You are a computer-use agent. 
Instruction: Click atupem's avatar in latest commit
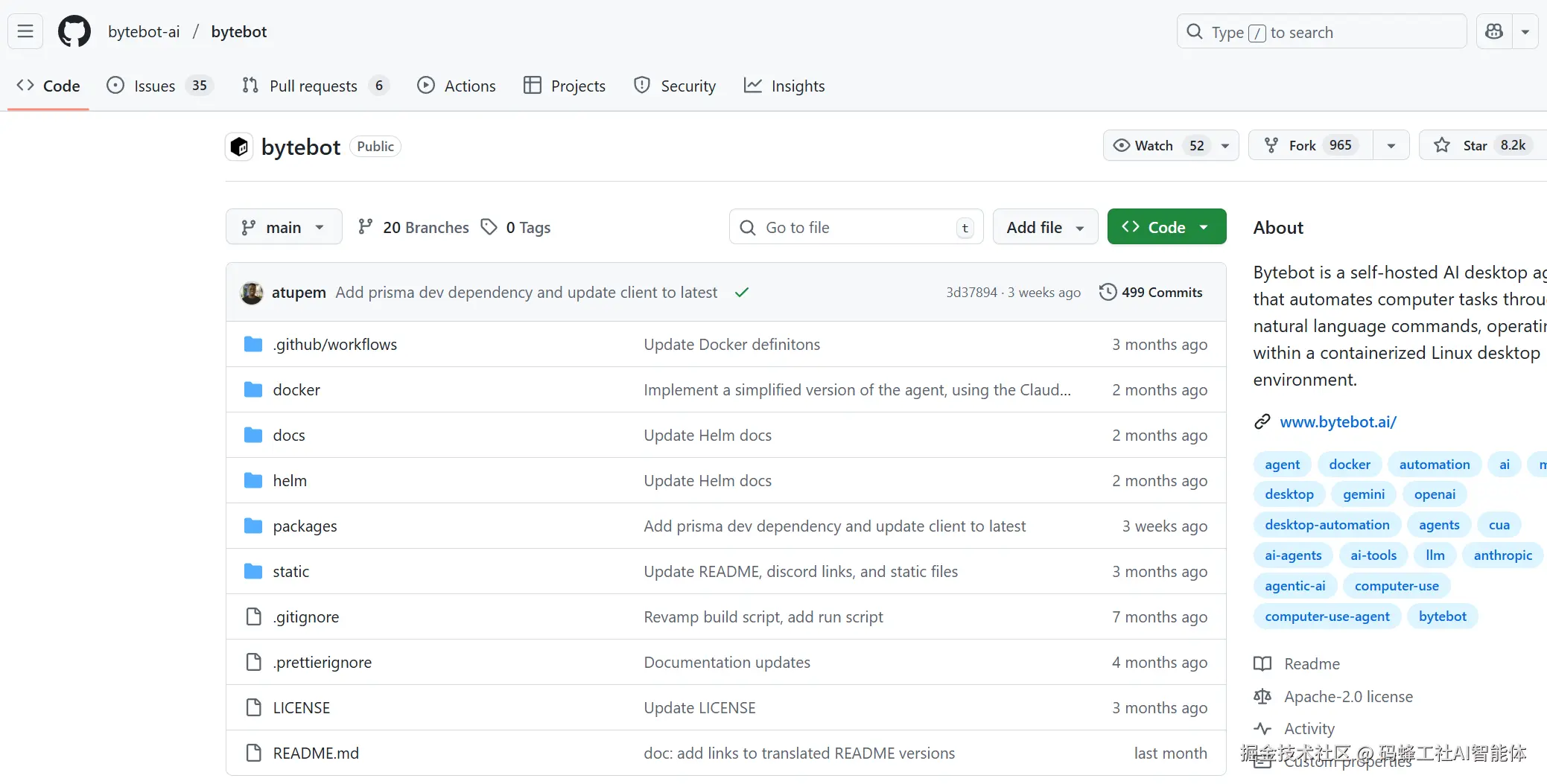[x=252, y=293]
